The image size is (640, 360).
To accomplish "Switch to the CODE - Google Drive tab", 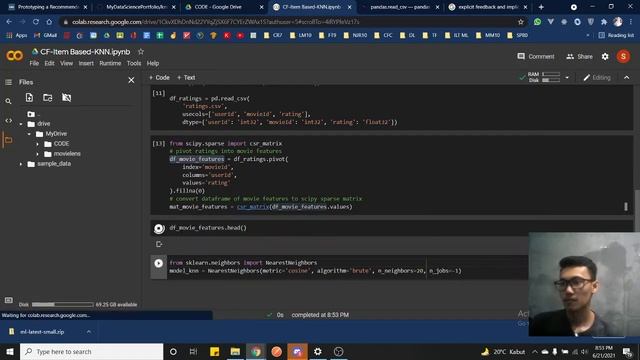I will click(x=224, y=7).
